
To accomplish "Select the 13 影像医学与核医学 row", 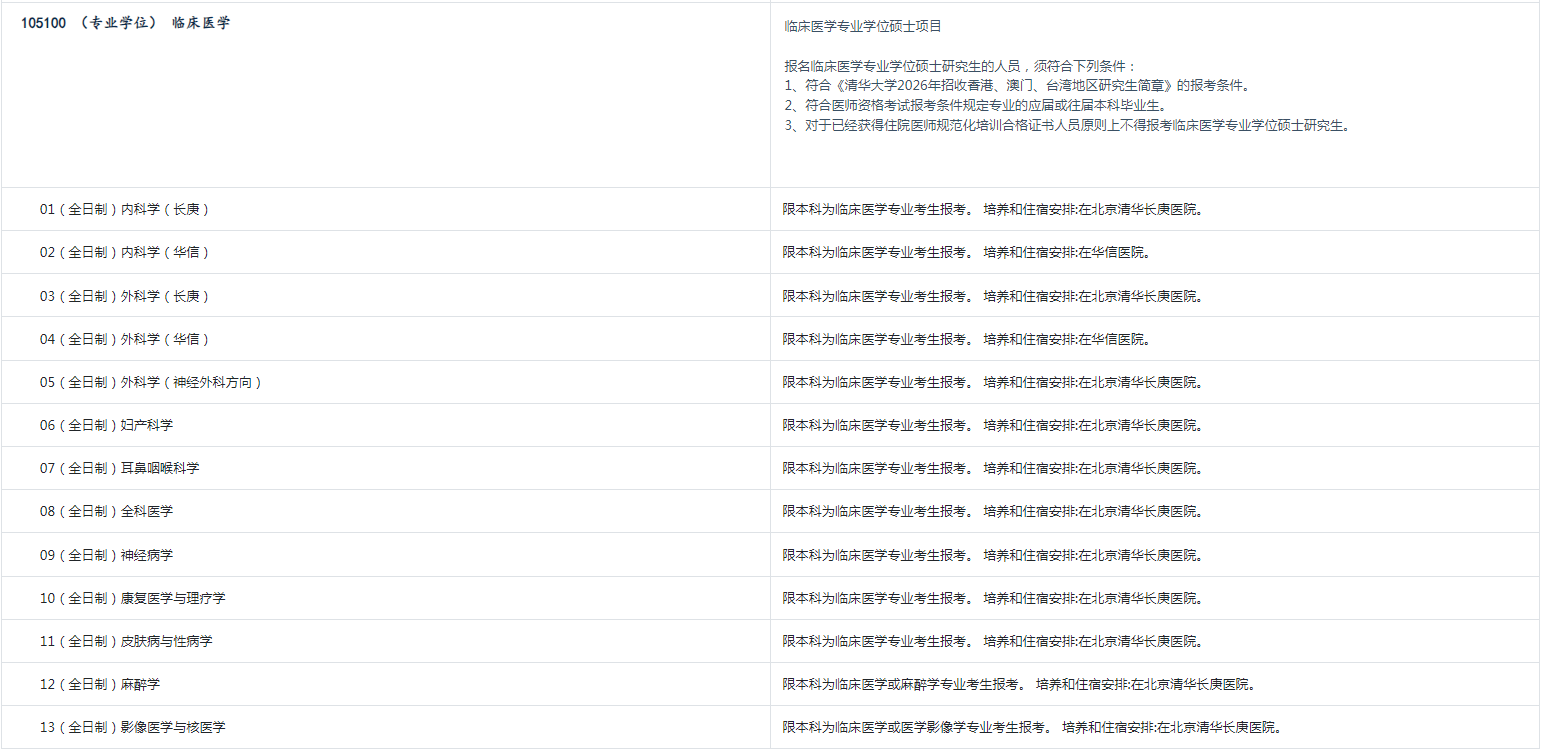I will click(x=132, y=727).
